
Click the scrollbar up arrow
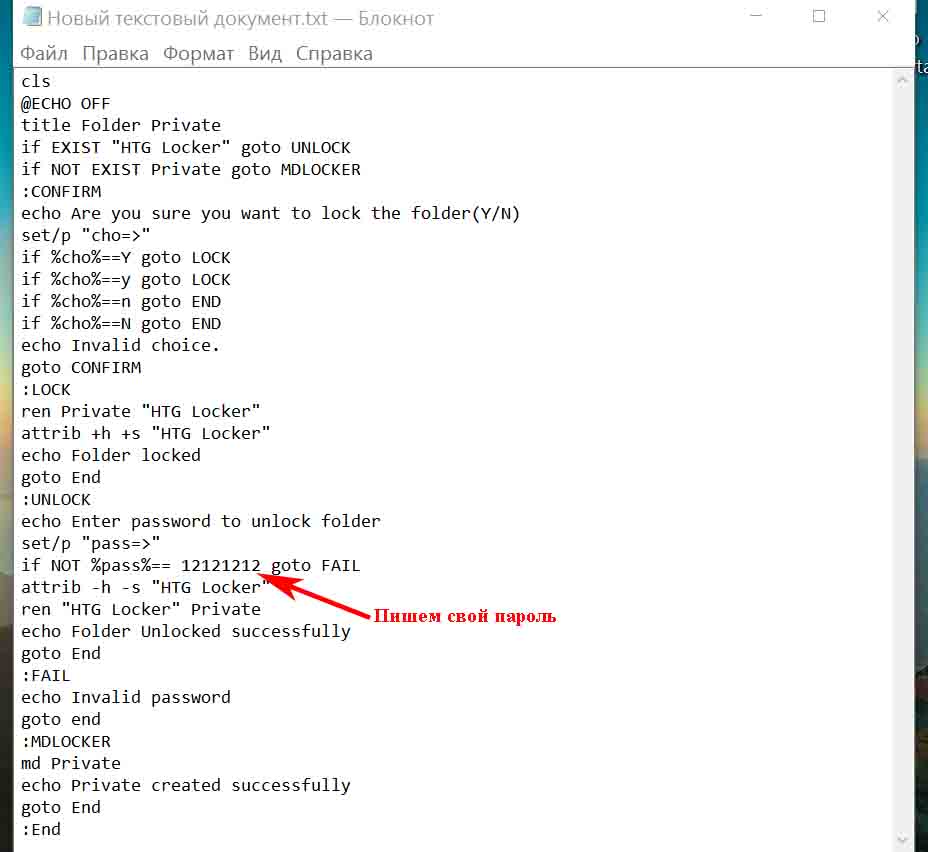(902, 81)
